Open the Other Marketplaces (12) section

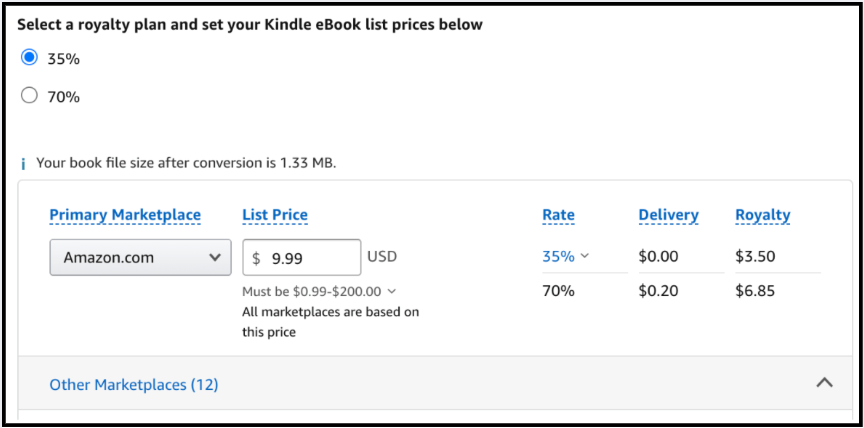click(134, 384)
